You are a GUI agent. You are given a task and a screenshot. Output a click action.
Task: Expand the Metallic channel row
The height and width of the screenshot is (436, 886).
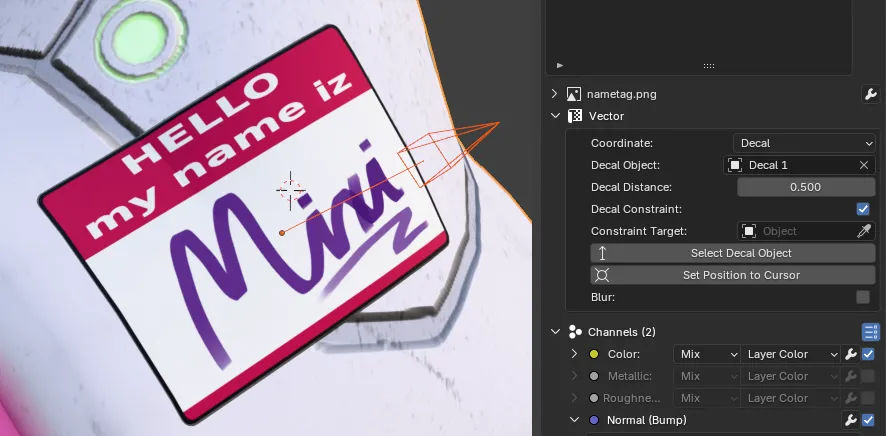coord(574,376)
